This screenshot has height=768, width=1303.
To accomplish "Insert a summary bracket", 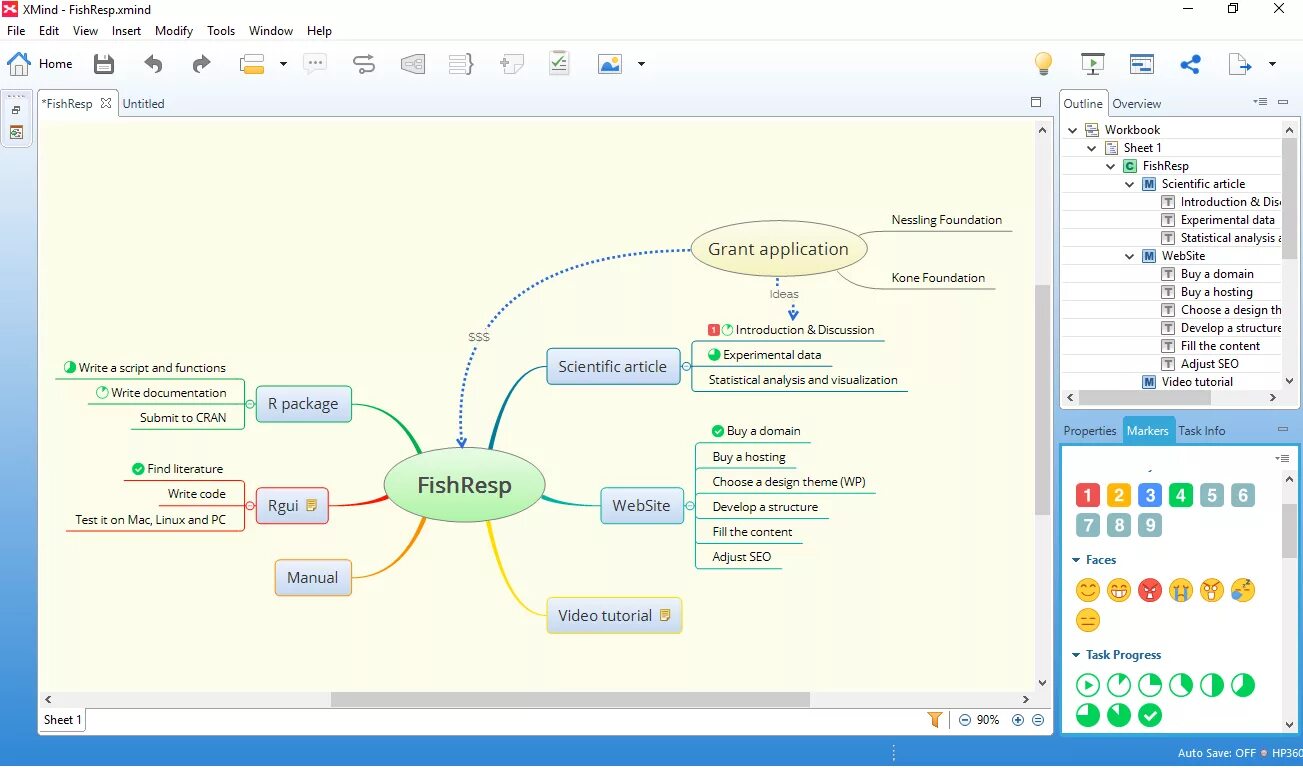I will coord(461,64).
